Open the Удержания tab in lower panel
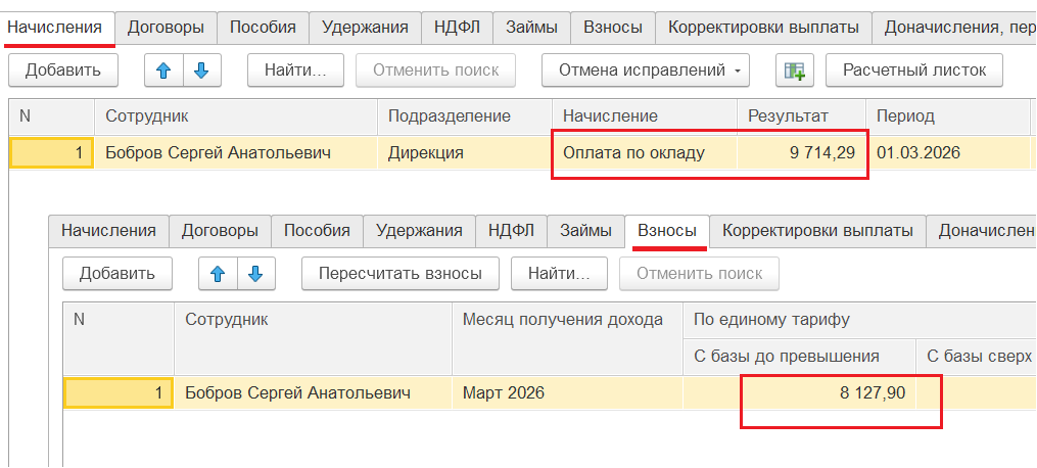1037x468 pixels. pyautogui.click(x=419, y=230)
